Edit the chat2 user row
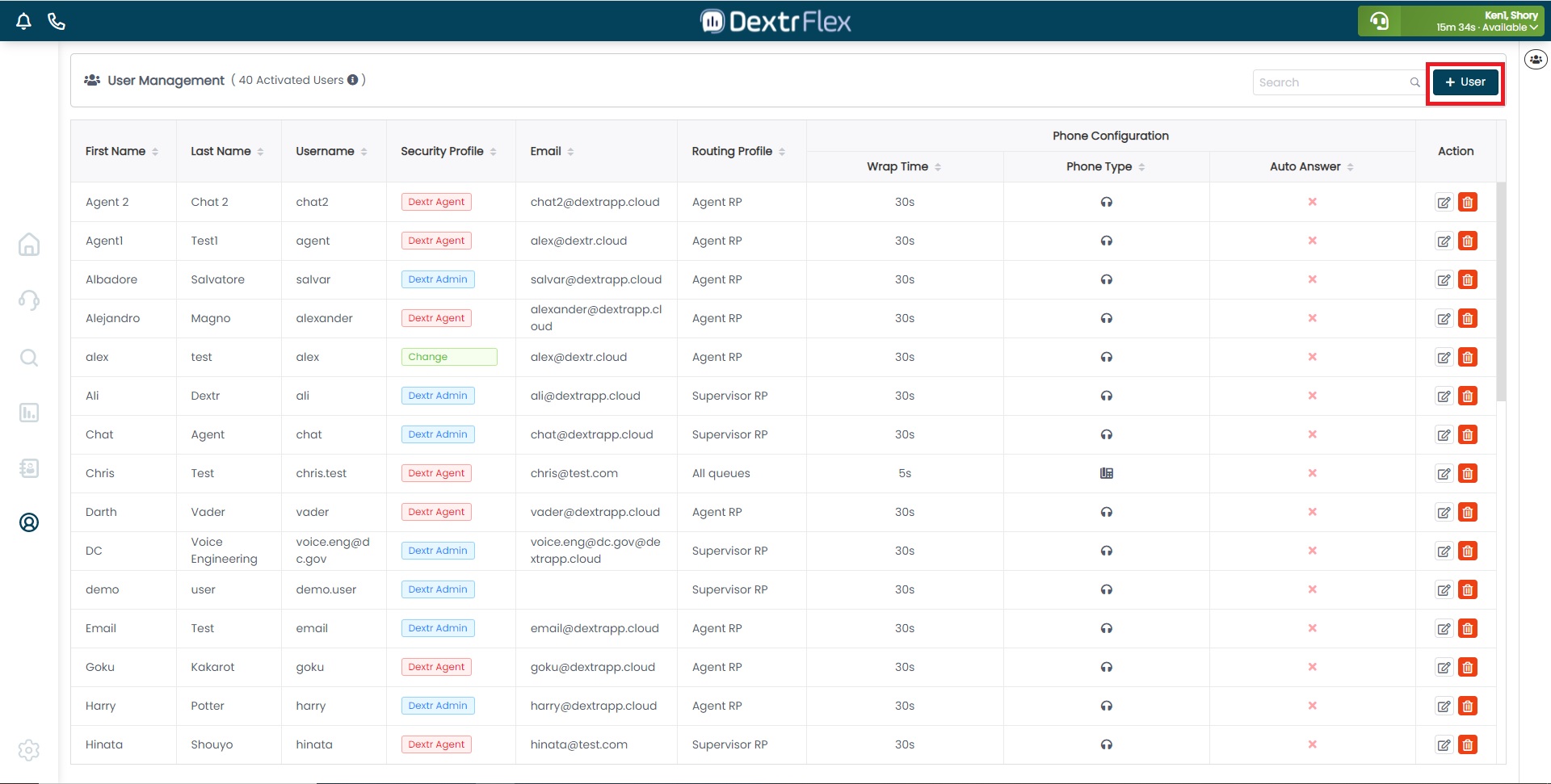Screen dimensions: 1551x784 click(1444, 203)
